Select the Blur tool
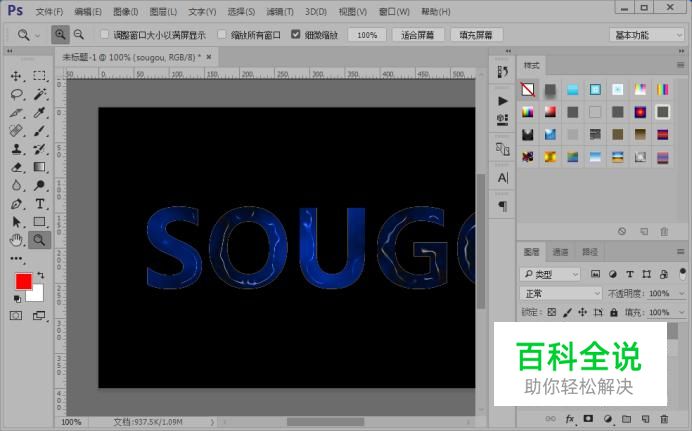Screen dimensions: 692x431 pyautogui.click(x=16, y=185)
